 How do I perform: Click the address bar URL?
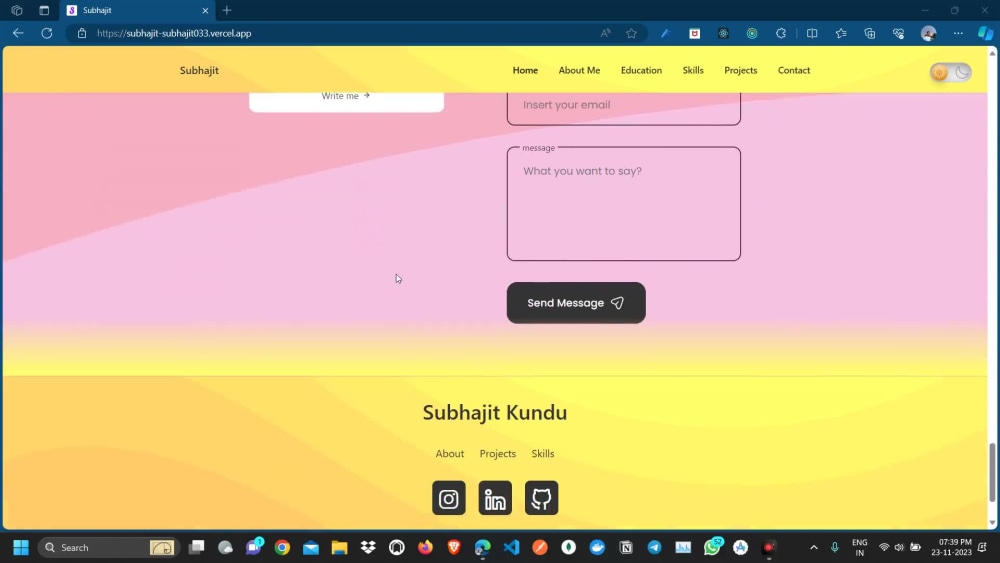tap(174, 33)
